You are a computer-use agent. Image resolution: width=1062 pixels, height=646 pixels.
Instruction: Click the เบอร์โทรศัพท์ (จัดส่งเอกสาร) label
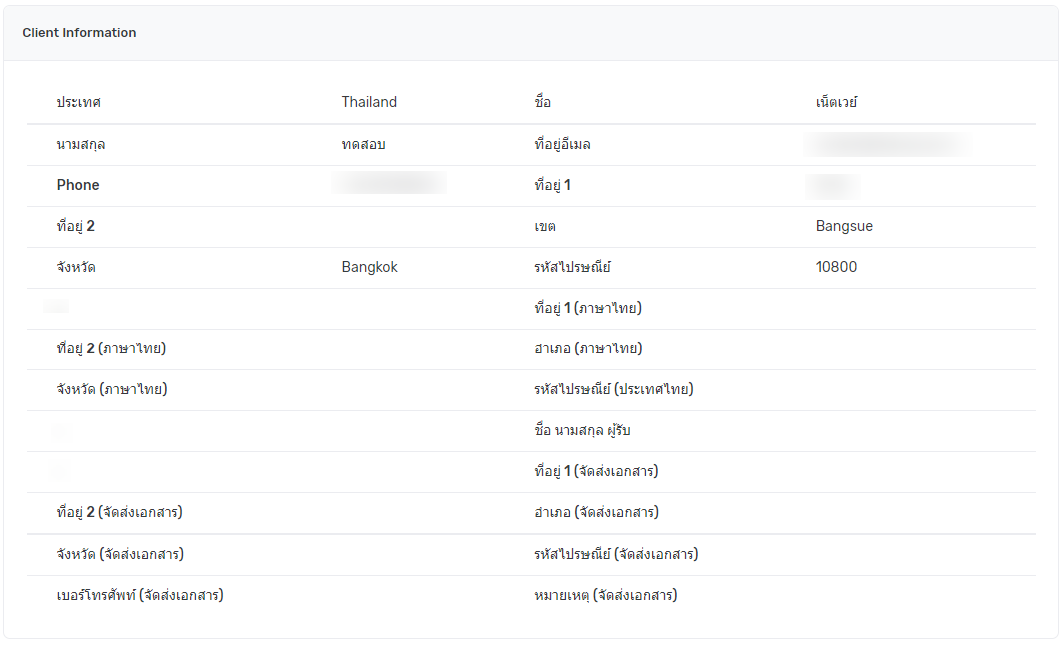point(140,595)
